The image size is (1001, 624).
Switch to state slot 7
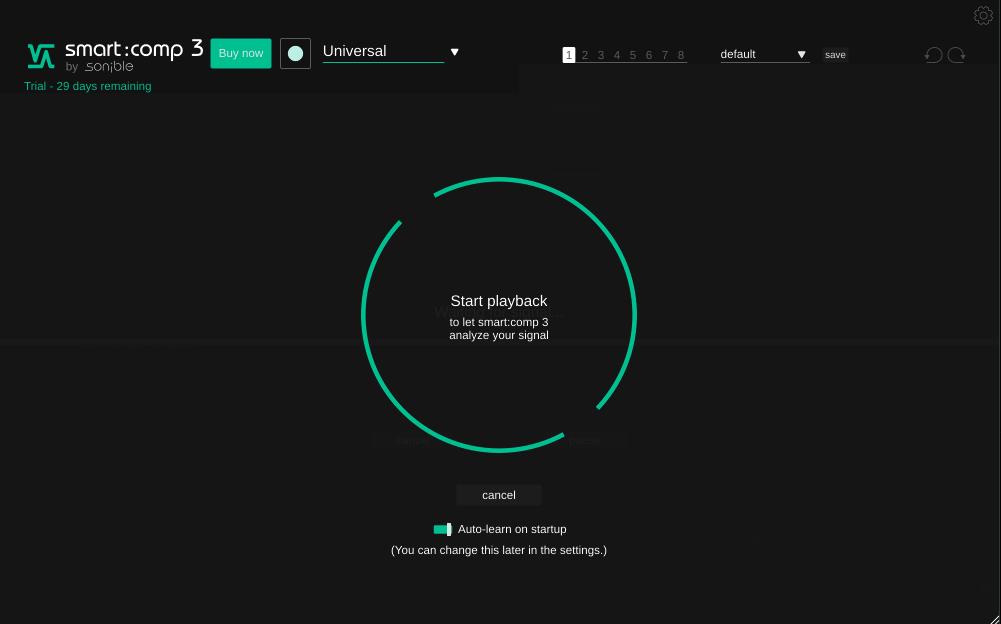(x=665, y=55)
